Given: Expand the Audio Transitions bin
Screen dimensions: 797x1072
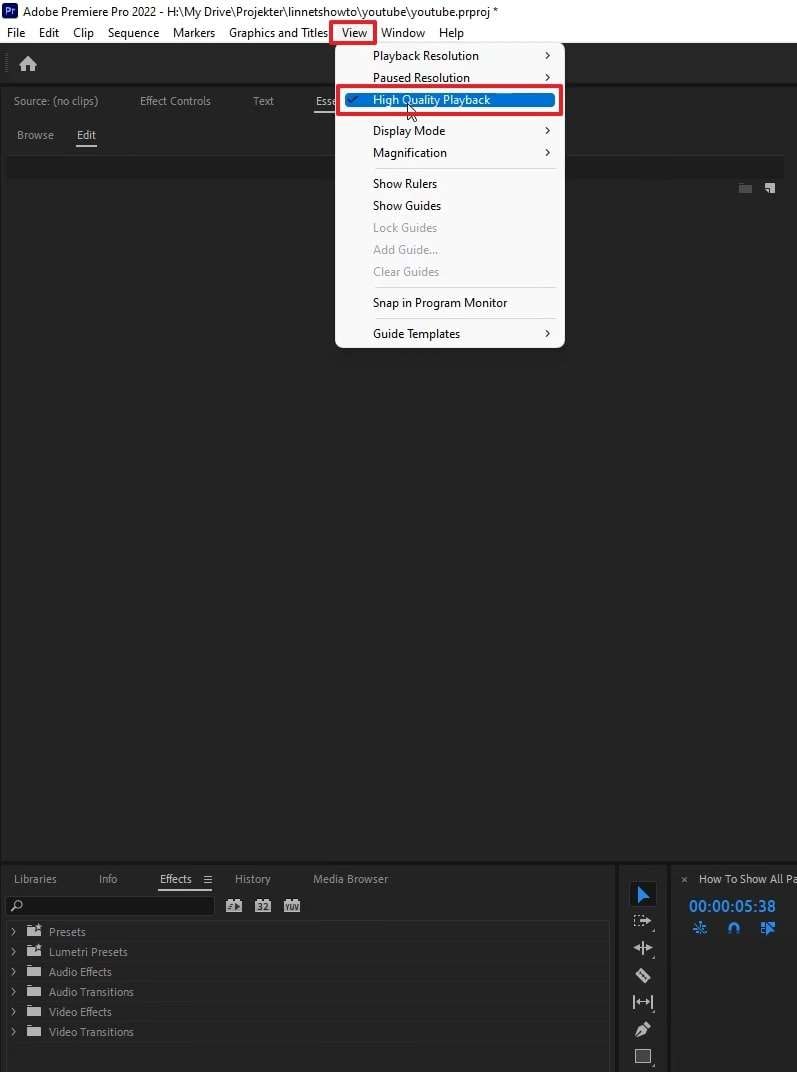Looking at the screenshot, I should [x=14, y=991].
